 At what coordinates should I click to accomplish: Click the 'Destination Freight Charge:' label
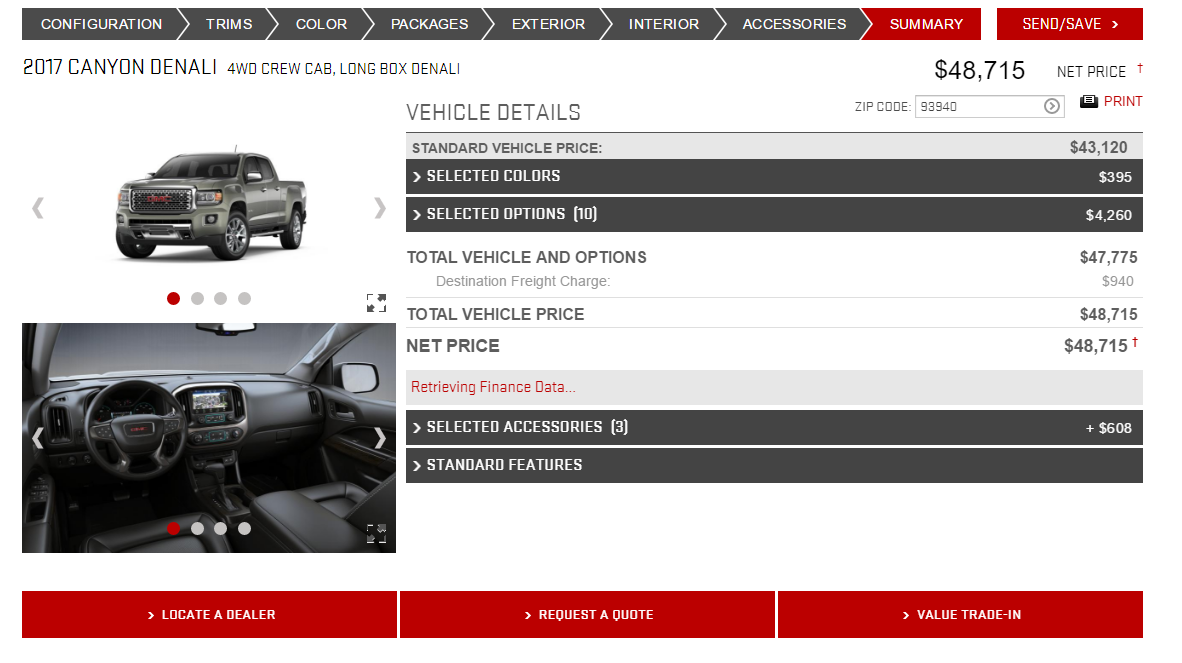[523, 281]
